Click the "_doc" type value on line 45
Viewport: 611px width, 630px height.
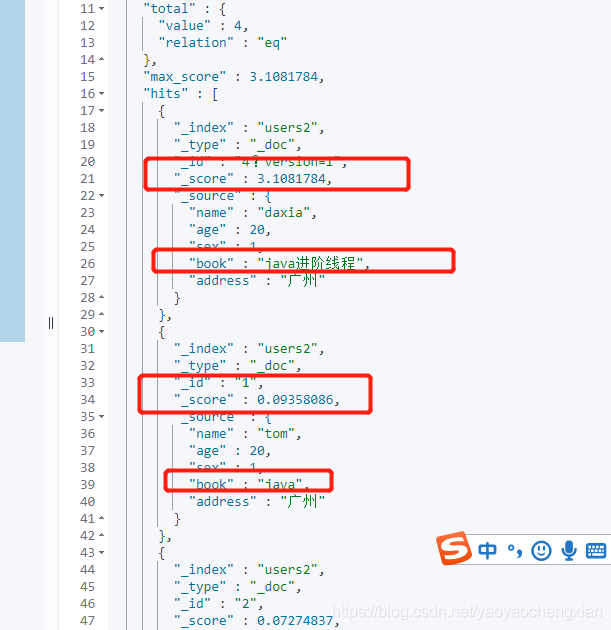[x=272, y=587]
